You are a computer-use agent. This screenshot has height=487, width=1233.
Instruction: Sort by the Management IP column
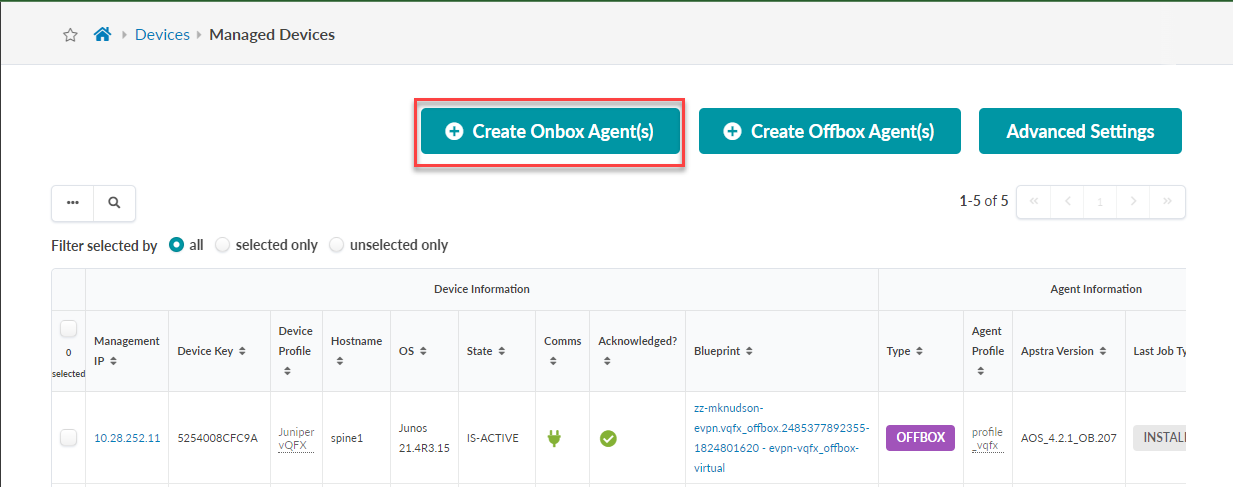112,360
